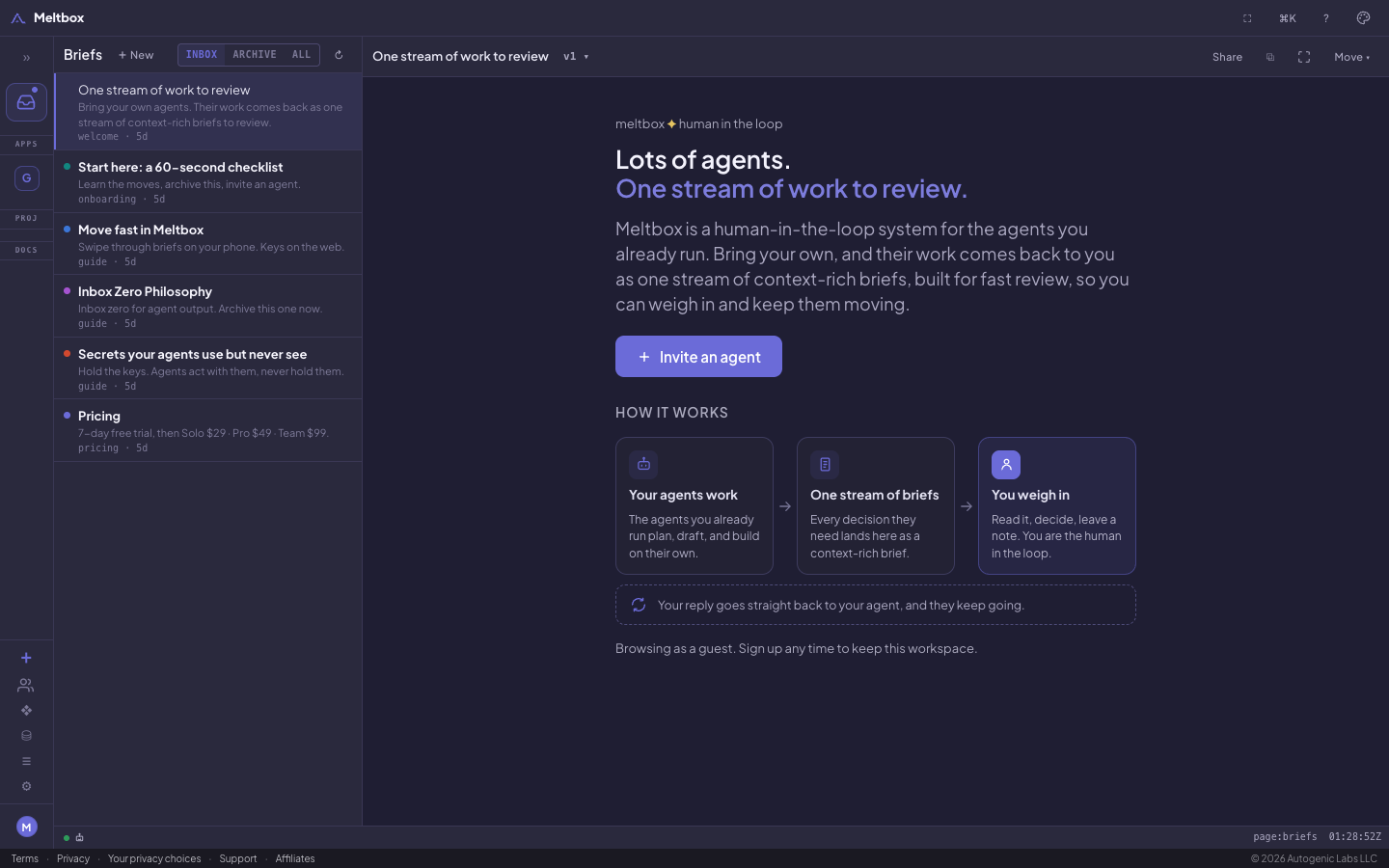Open the list lines icon in sidebar

pyautogui.click(x=26, y=761)
